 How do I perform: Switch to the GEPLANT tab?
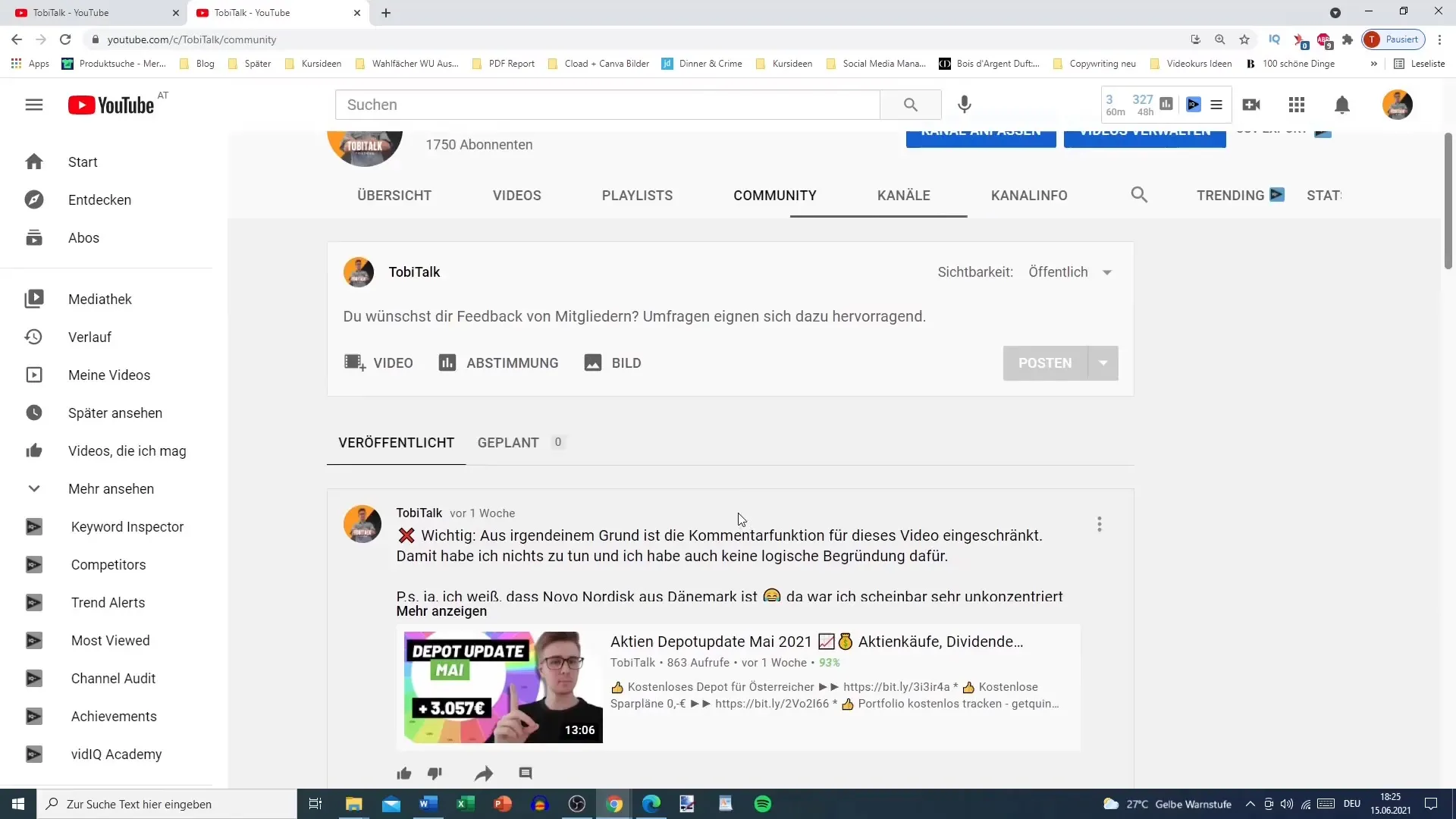(x=508, y=442)
